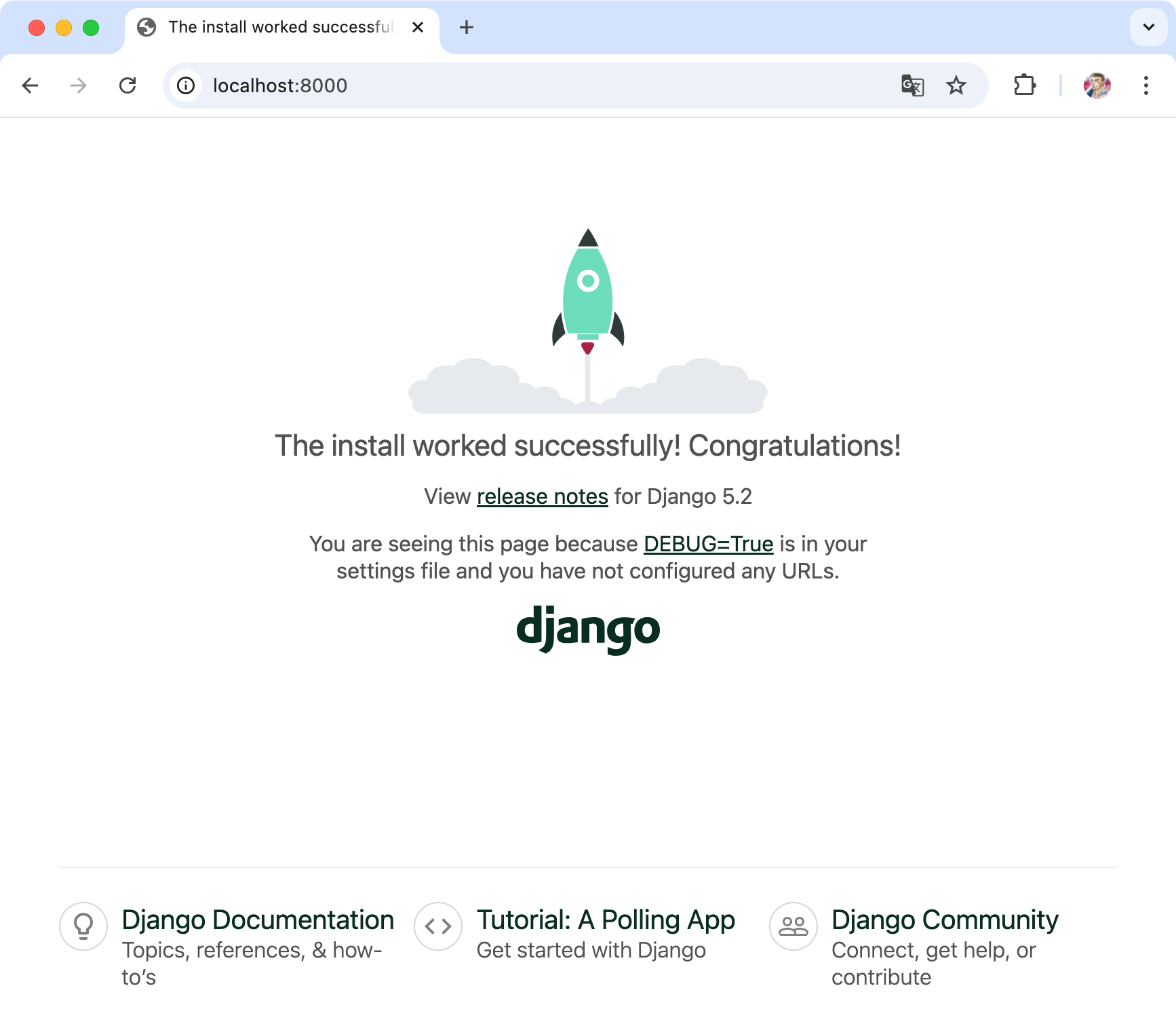Open the extensions puzzle icon
Viewport: 1176px width, 1024px height.
tap(1024, 85)
